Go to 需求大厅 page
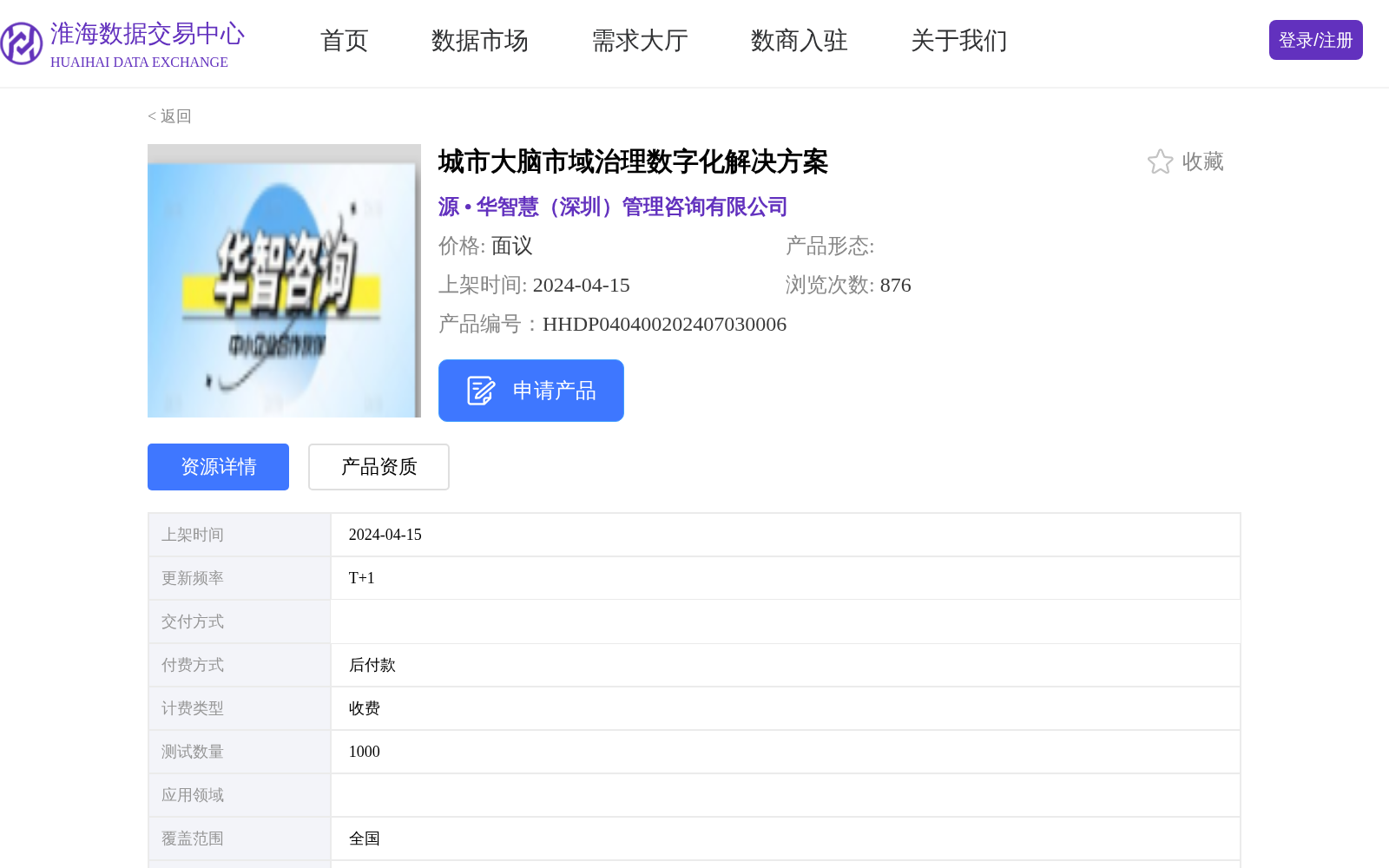This screenshot has width=1389, height=868. (640, 41)
